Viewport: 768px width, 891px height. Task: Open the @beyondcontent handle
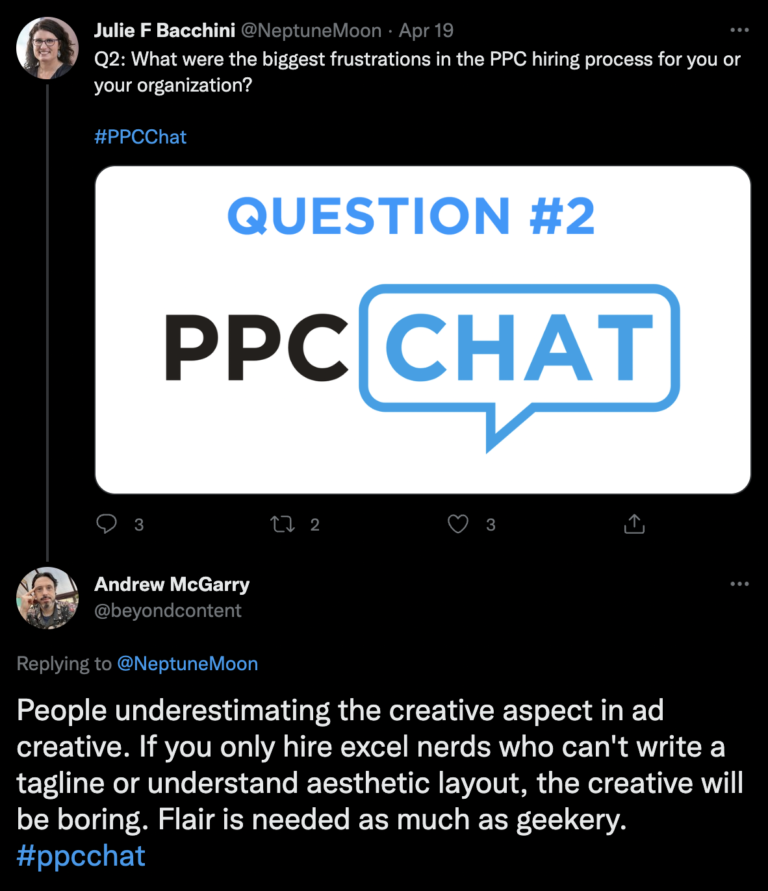[168, 610]
